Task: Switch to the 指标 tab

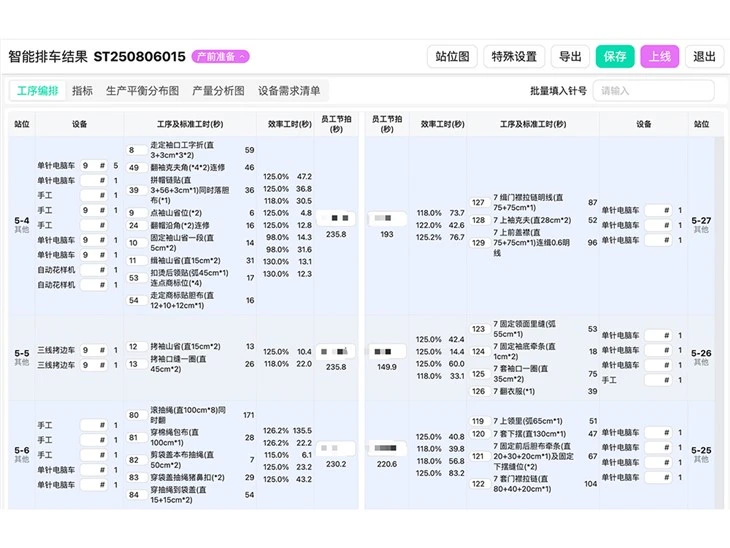Action: (x=82, y=90)
